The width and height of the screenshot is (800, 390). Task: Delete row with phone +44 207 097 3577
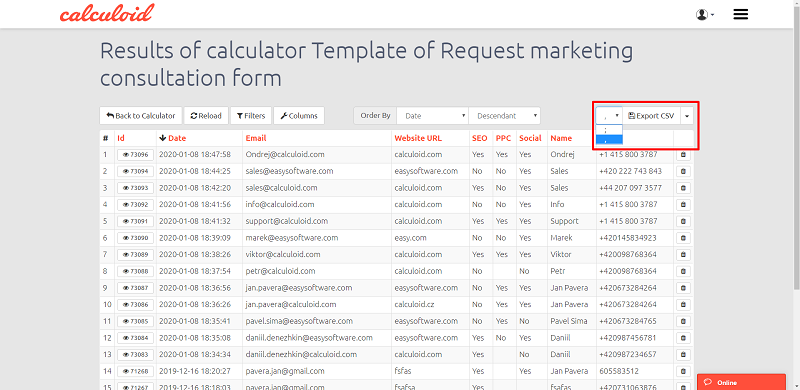click(x=683, y=188)
